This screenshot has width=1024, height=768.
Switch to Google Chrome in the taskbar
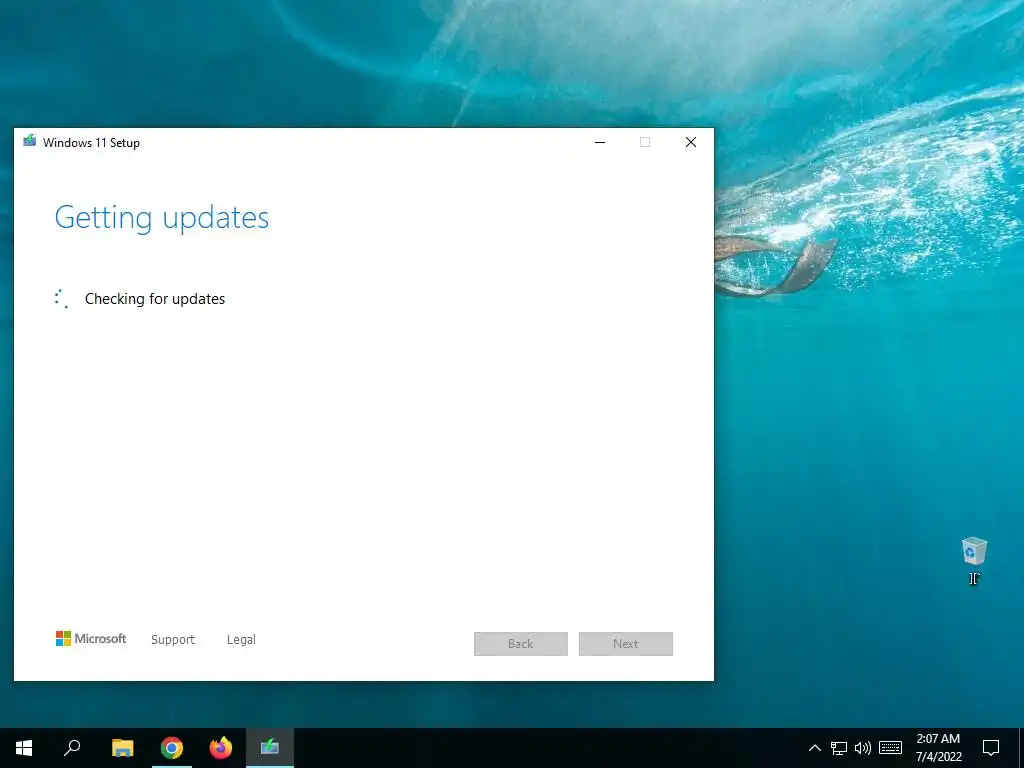tap(172, 748)
